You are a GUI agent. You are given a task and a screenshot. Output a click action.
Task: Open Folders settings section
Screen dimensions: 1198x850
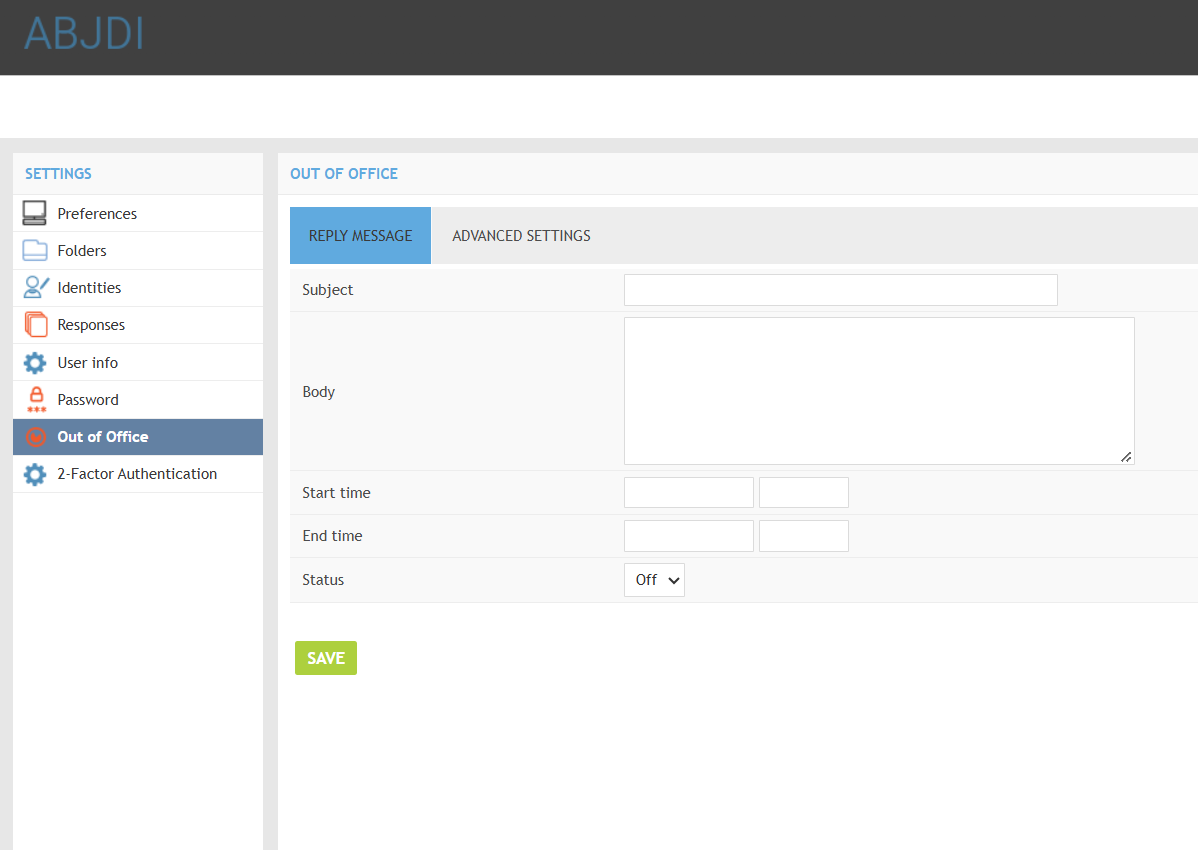[x=138, y=250]
